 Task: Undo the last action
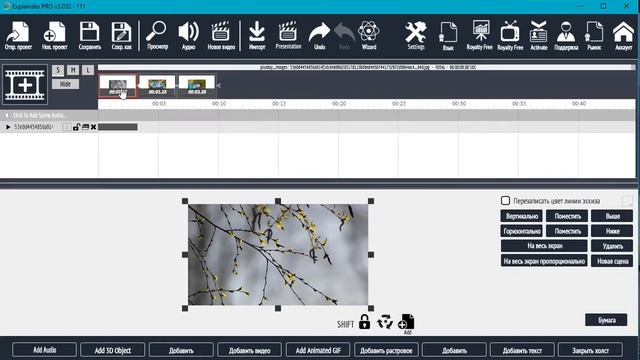319,36
